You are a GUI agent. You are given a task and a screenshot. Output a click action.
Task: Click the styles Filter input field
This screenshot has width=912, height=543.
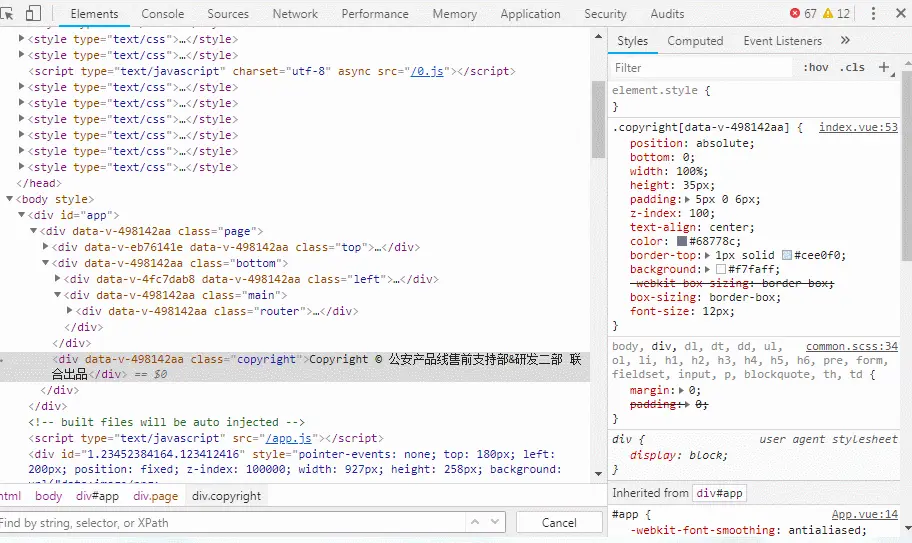click(x=701, y=67)
